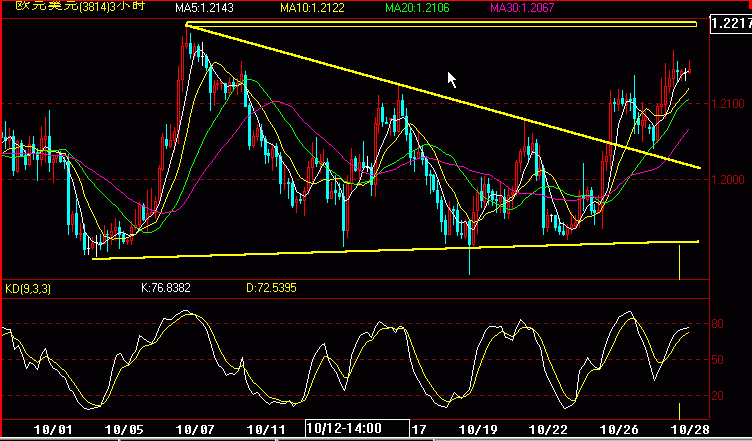Viewport: 752px width, 441px height.
Task: Select the MA30:1.2067 indicator label
Action: 522,8
